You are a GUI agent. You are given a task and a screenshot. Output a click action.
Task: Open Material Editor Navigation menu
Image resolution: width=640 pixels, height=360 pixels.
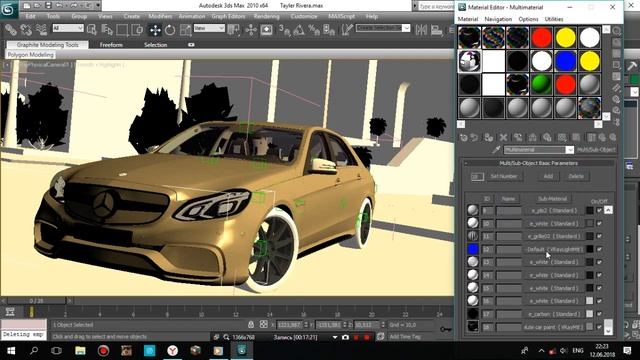(498, 19)
